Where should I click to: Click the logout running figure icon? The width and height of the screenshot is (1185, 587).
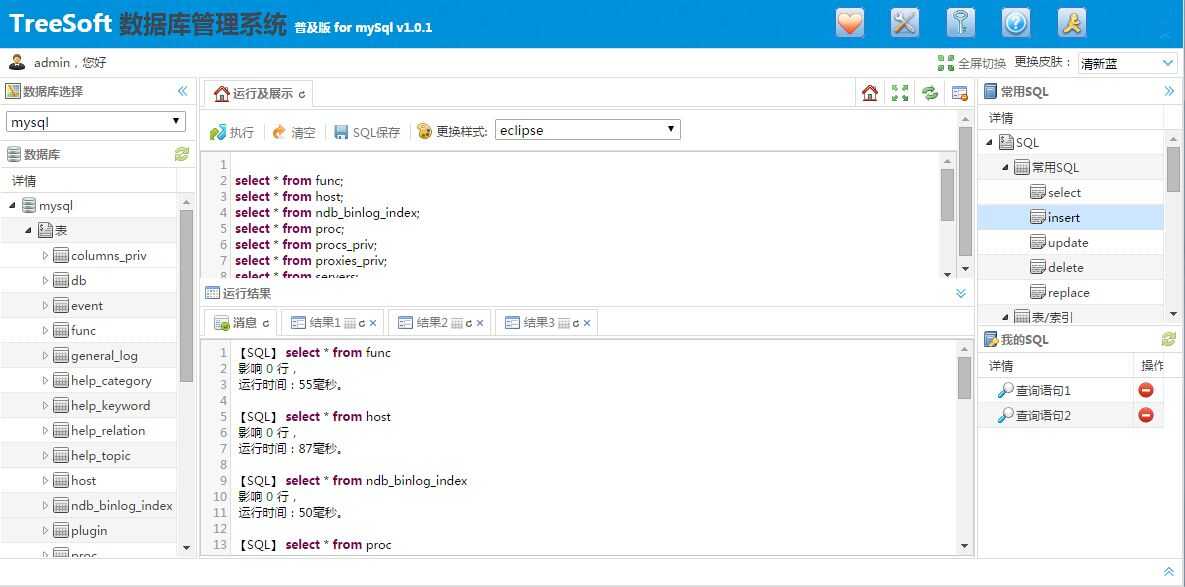pyautogui.click(x=1072, y=23)
